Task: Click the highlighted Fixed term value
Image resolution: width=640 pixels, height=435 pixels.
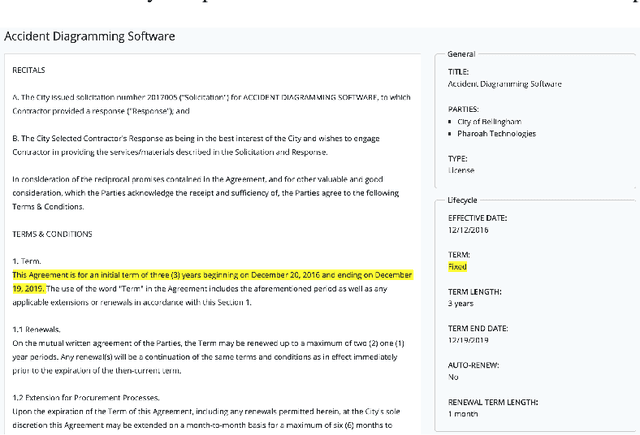Action: (457, 267)
